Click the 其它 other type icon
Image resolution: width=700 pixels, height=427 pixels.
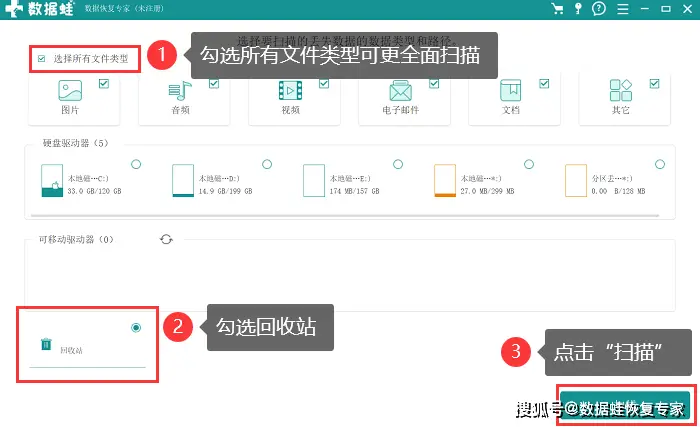(621, 91)
